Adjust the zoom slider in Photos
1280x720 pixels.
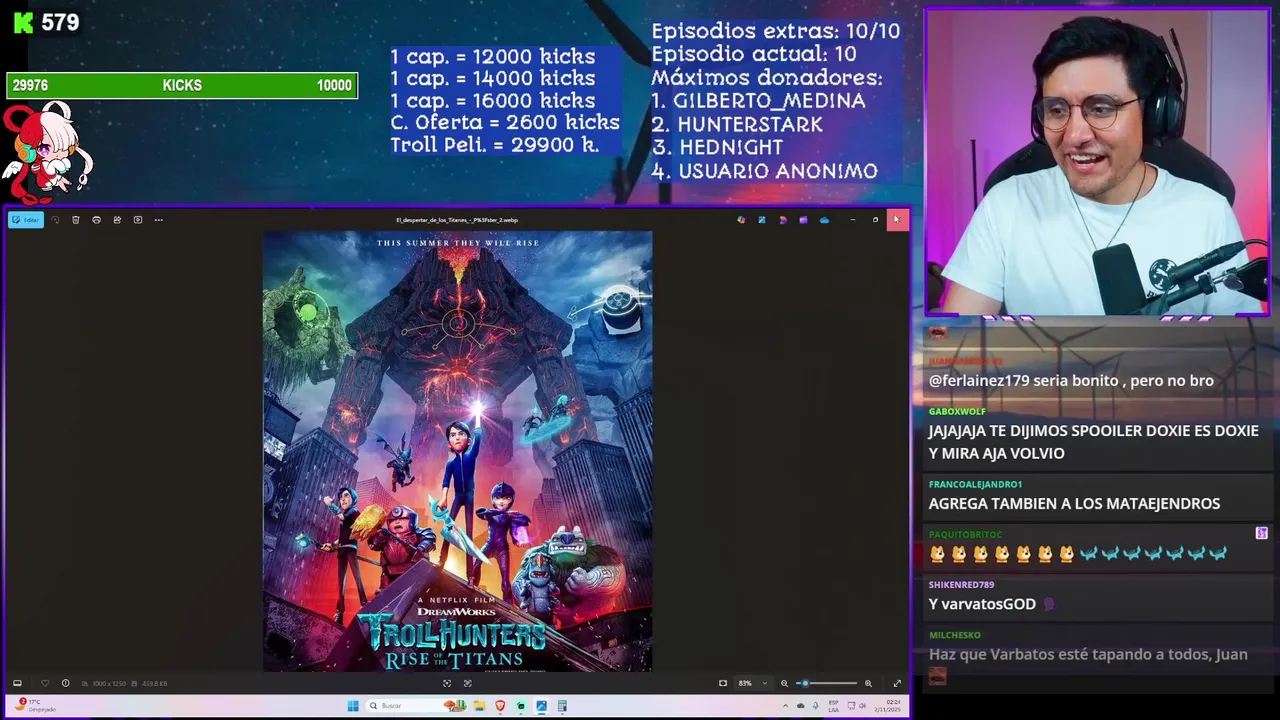coord(827,683)
